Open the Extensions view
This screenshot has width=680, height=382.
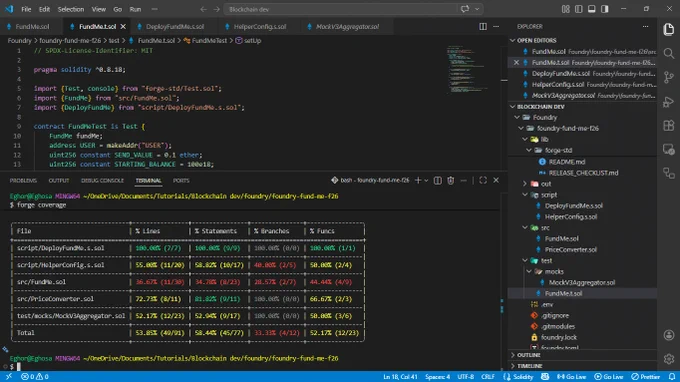click(669, 126)
